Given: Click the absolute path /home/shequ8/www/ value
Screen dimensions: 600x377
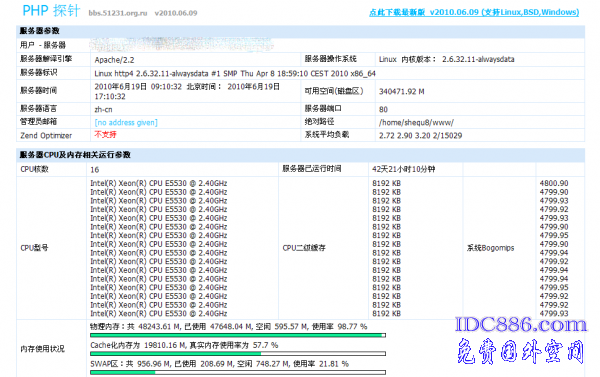Looking at the screenshot, I should tap(416, 122).
